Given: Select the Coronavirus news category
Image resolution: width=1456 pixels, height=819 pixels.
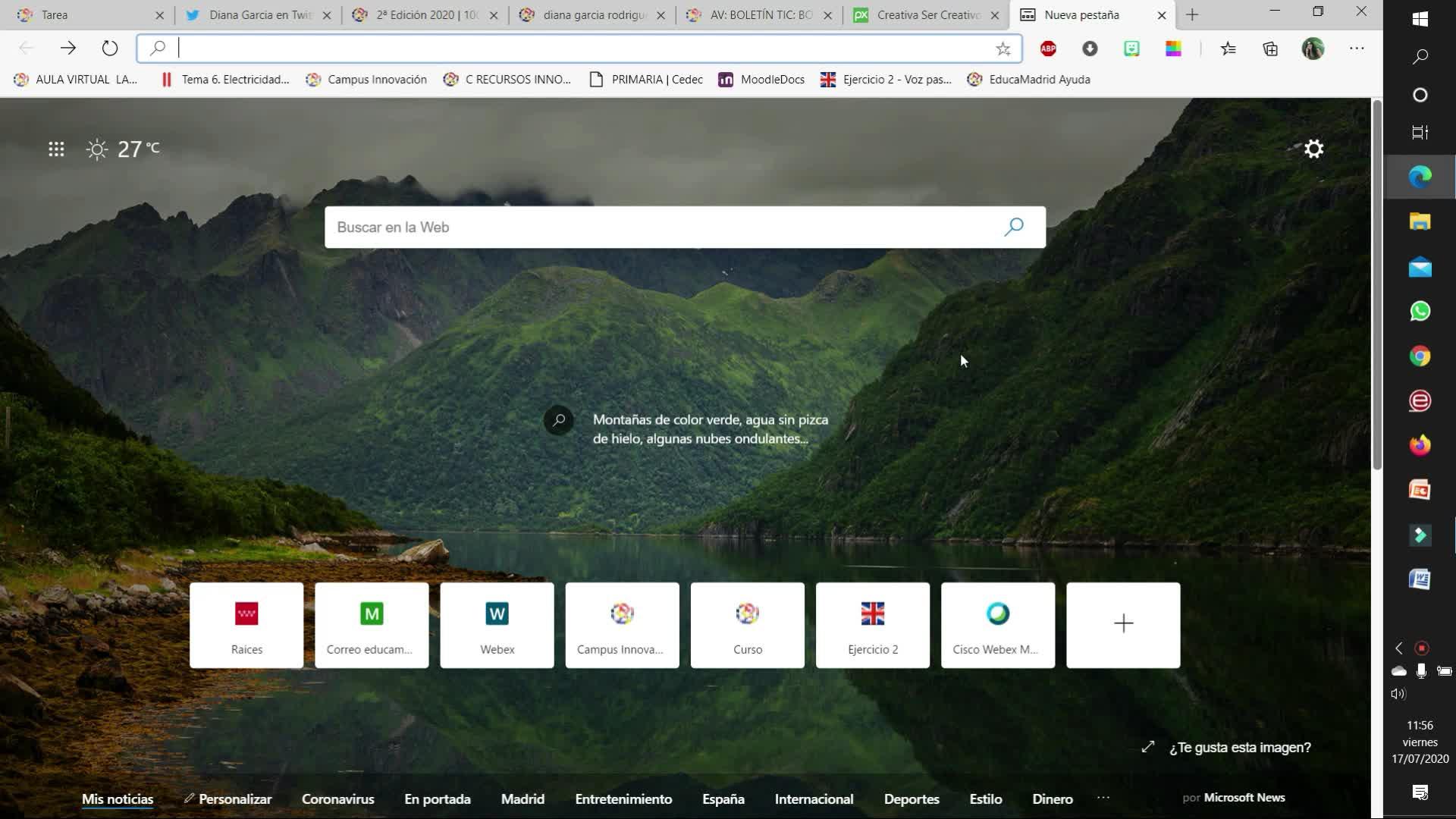Looking at the screenshot, I should [337, 799].
